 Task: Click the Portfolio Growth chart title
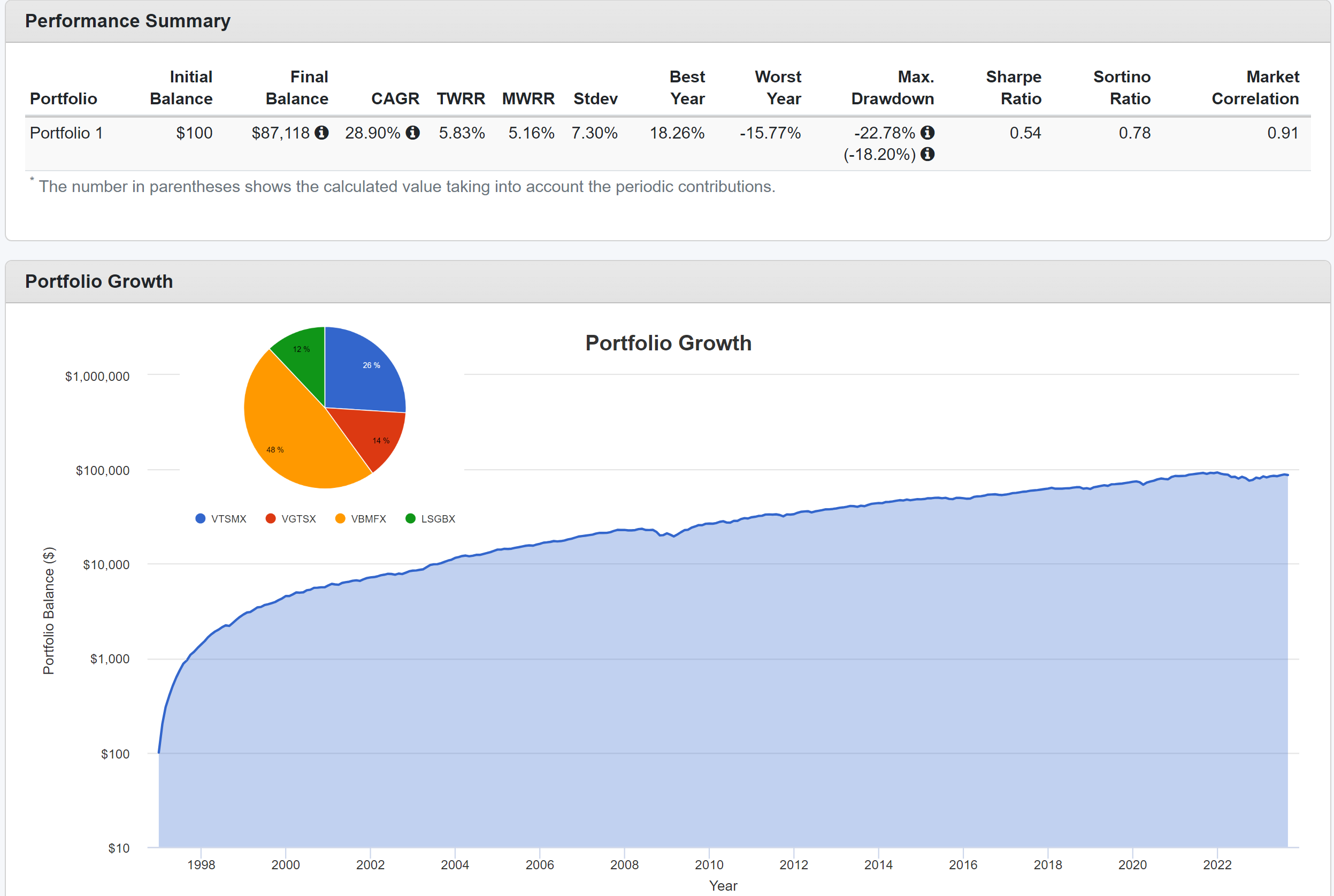click(x=668, y=343)
